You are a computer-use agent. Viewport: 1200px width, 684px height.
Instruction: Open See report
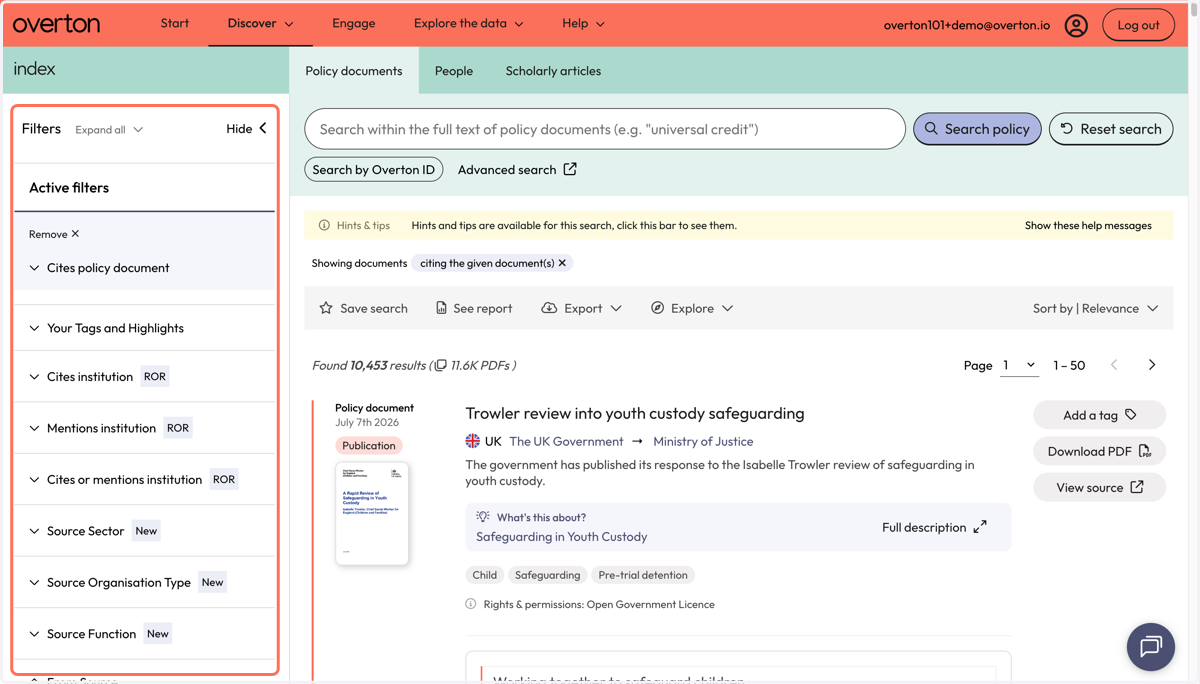(474, 308)
